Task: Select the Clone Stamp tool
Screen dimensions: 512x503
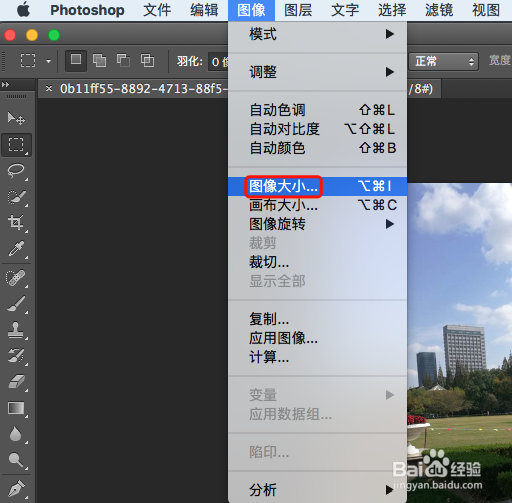Action: tap(16, 330)
